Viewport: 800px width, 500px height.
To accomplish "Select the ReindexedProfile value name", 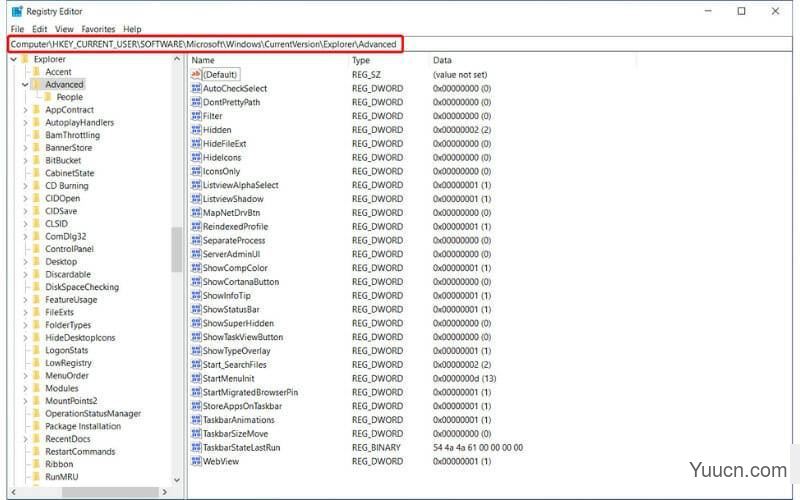I will pyautogui.click(x=235, y=227).
